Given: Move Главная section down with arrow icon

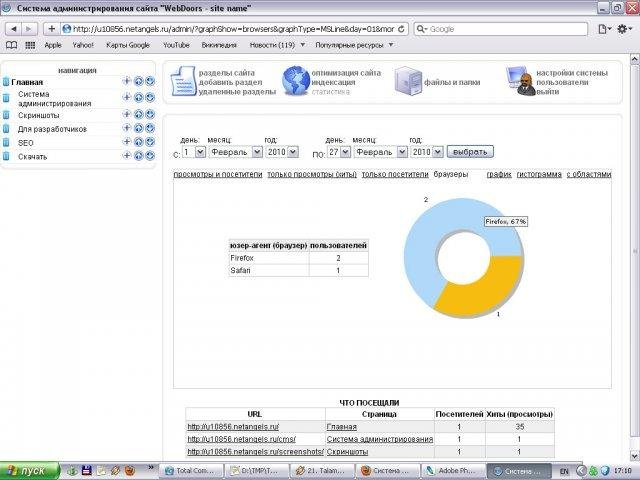Looking at the screenshot, I should pos(150,81).
